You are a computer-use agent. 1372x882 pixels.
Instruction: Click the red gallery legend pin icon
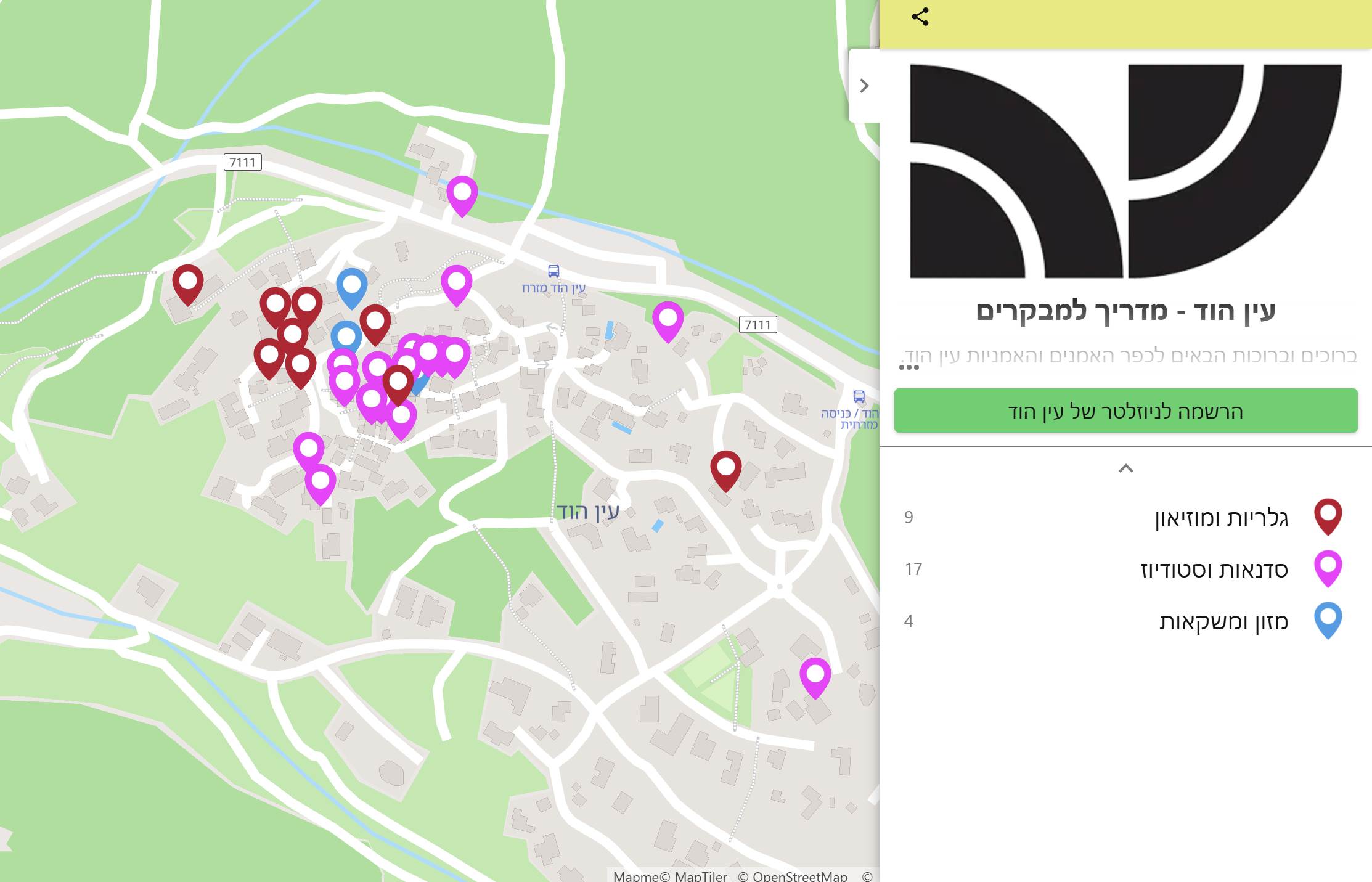[x=1328, y=515]
